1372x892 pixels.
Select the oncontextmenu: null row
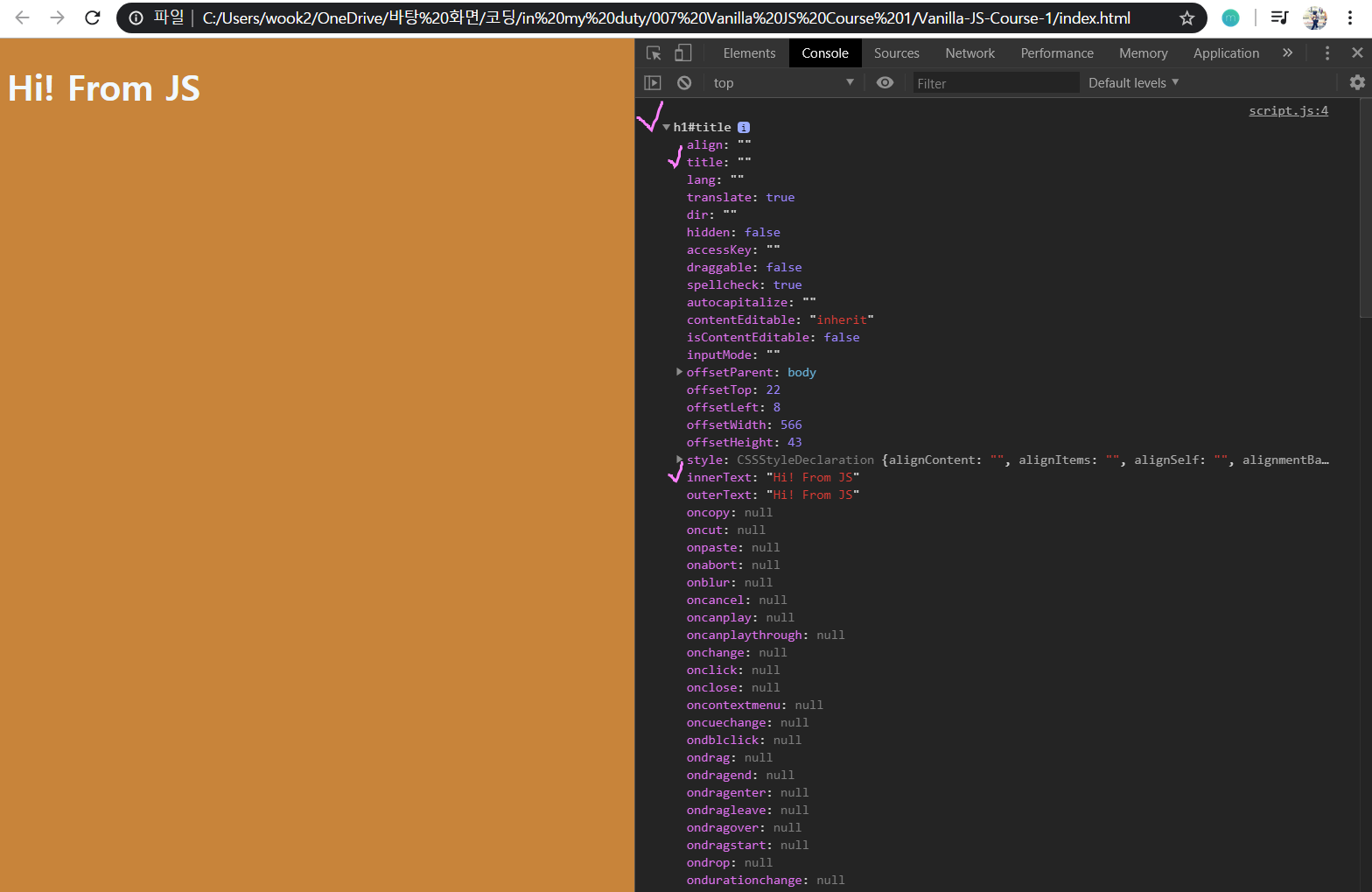pyautogui.click(x=754, y=705)
